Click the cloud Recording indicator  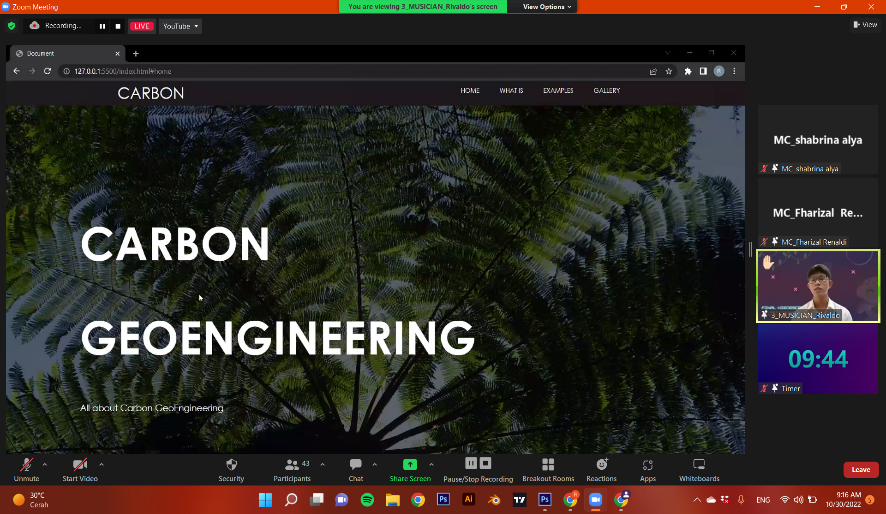point(55,25)
